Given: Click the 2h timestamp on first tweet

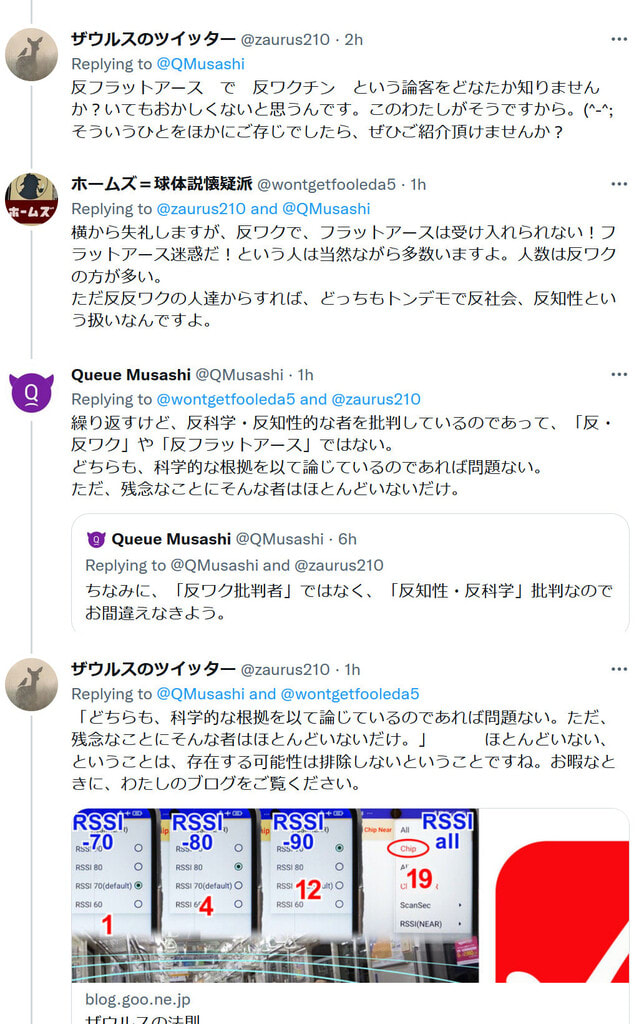Looking at the screenshot, I should point(353,40).
